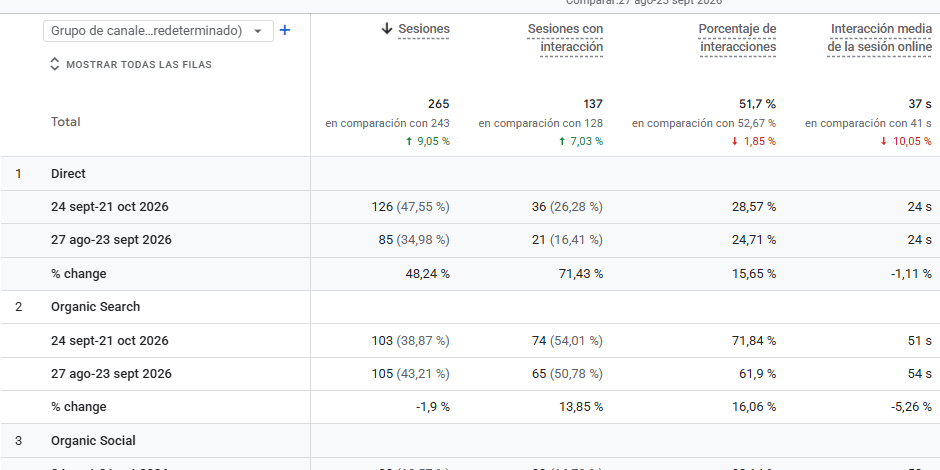Screen dimensions: 940x470
Task: Click Organic Search engaged sessions 65 (50,78 %)
Action: (x=567, y=373)
